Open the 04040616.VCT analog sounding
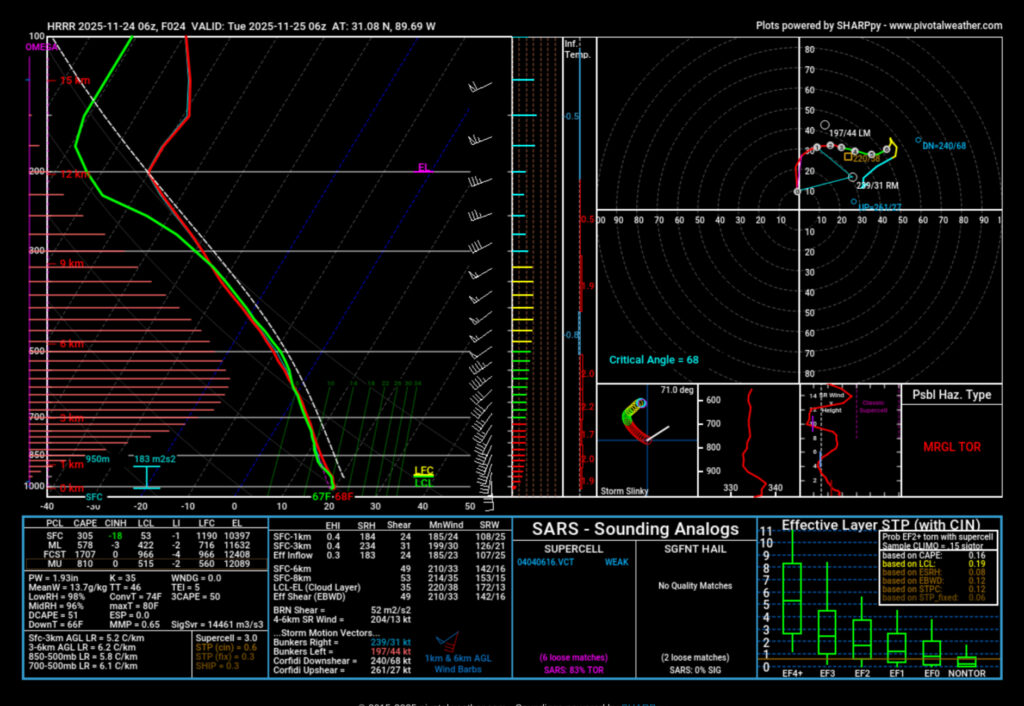This screenshot has height=706, width=1024. coord(543,562)
